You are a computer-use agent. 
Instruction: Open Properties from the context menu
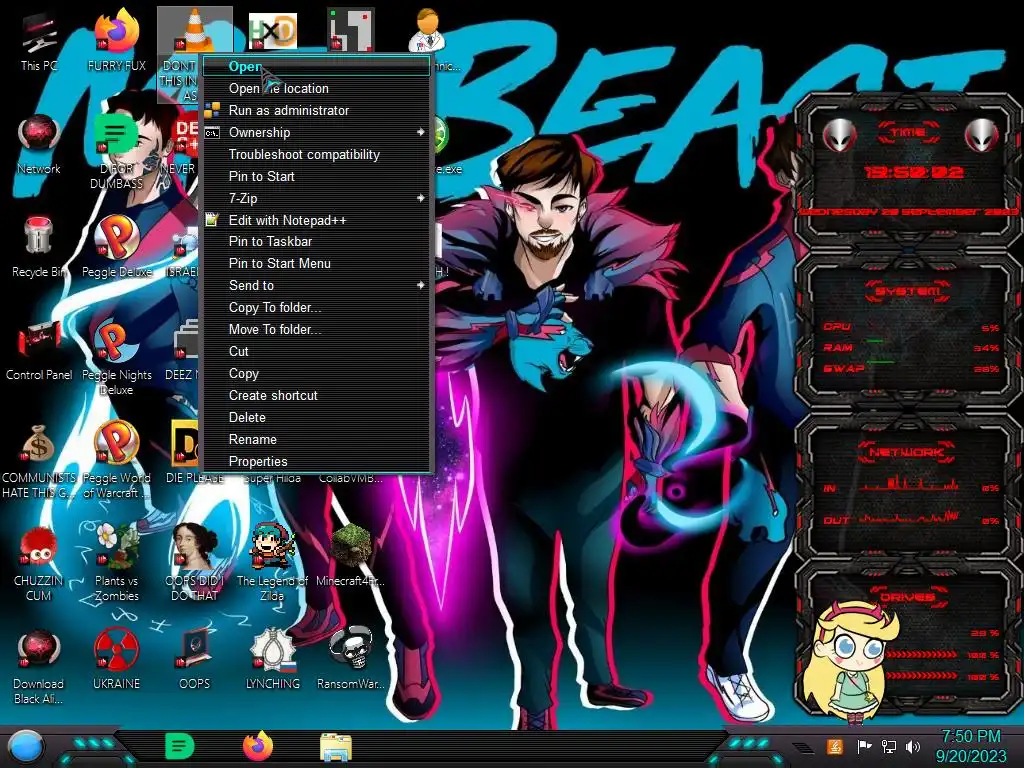tap(317, 461)
